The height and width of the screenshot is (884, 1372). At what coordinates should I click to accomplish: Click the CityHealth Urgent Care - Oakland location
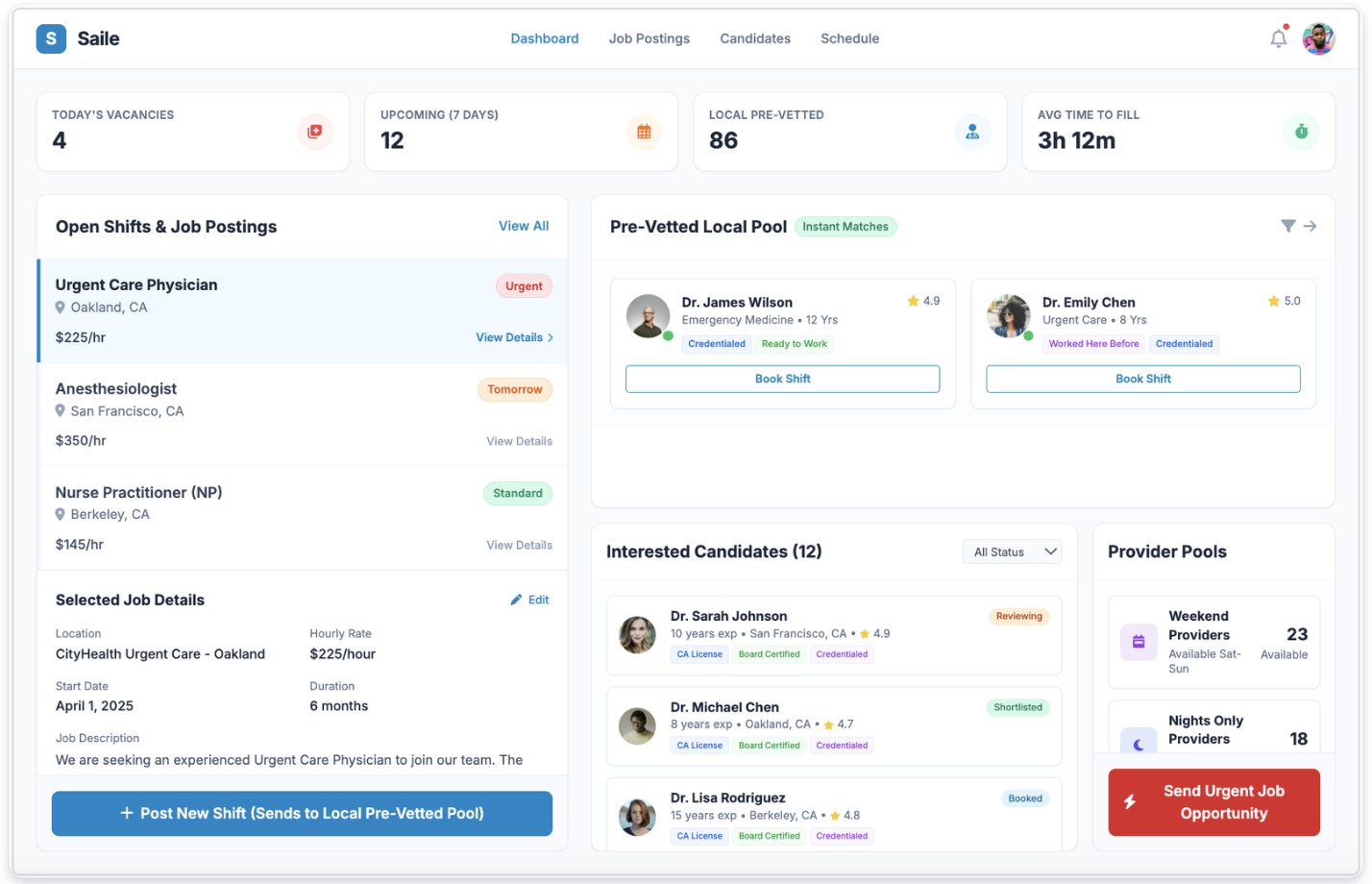tap(160, 654)
